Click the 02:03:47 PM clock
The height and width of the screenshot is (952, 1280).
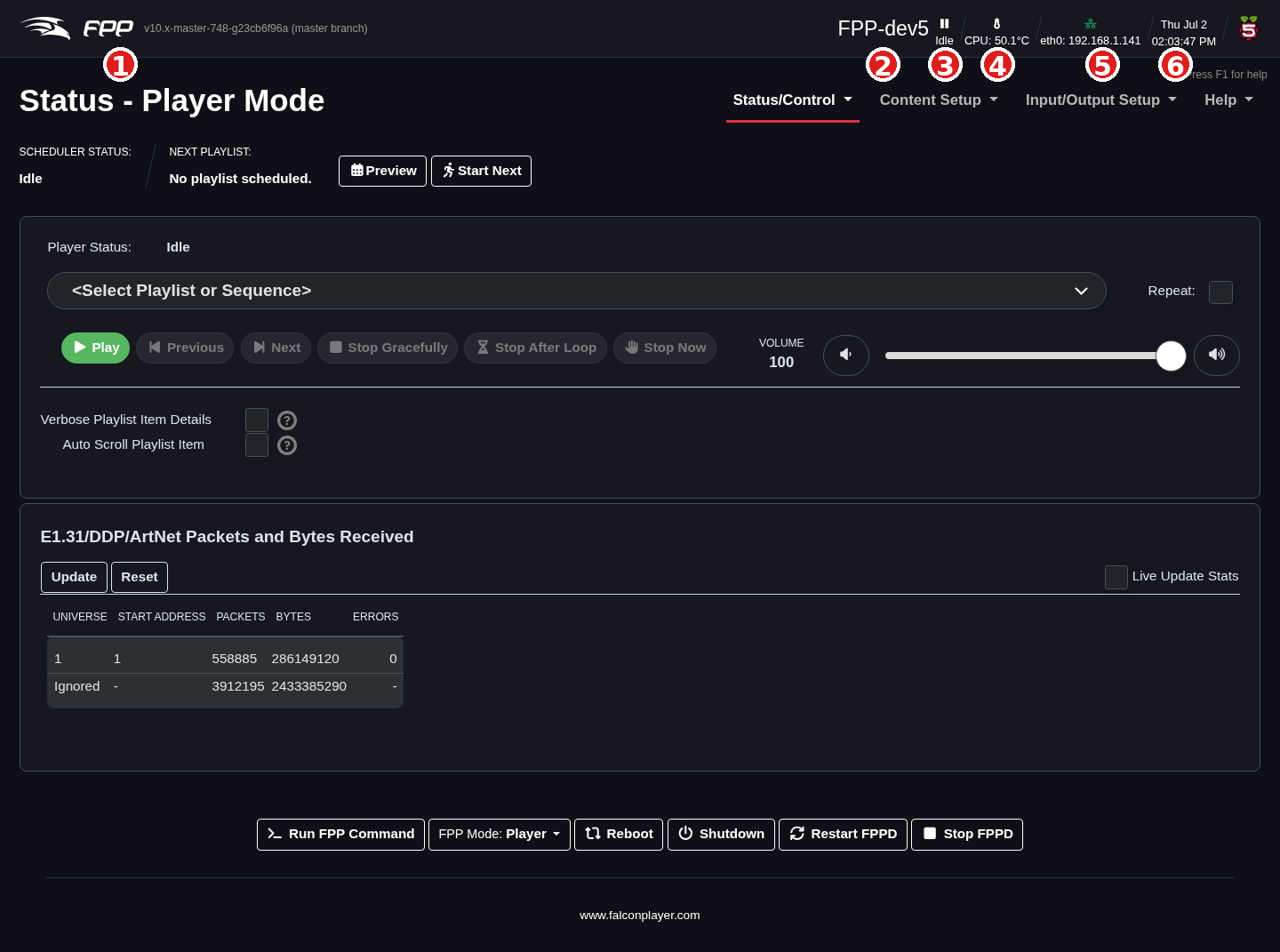1184,42
